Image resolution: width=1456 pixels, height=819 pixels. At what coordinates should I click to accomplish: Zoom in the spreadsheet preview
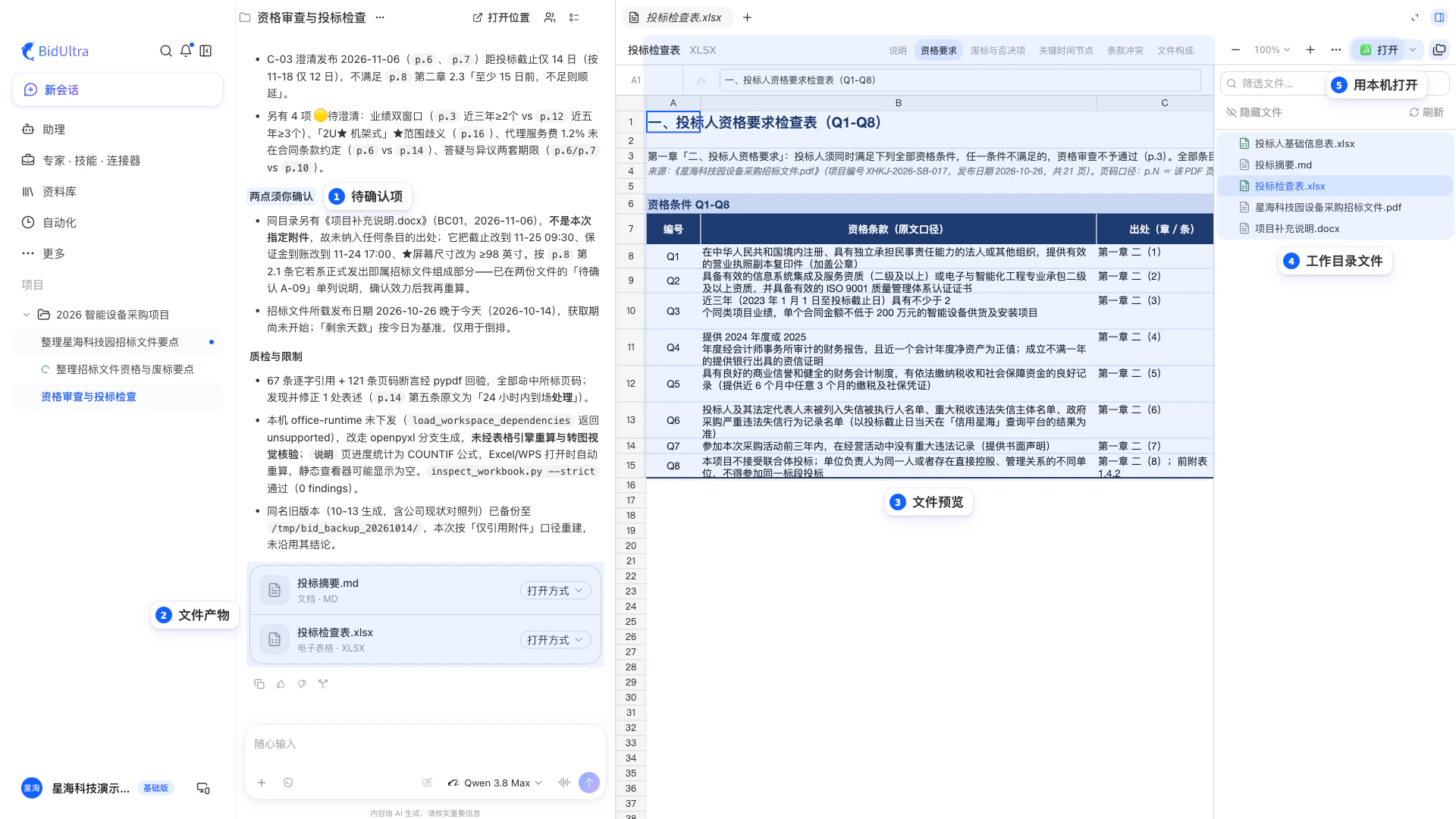1310,50
